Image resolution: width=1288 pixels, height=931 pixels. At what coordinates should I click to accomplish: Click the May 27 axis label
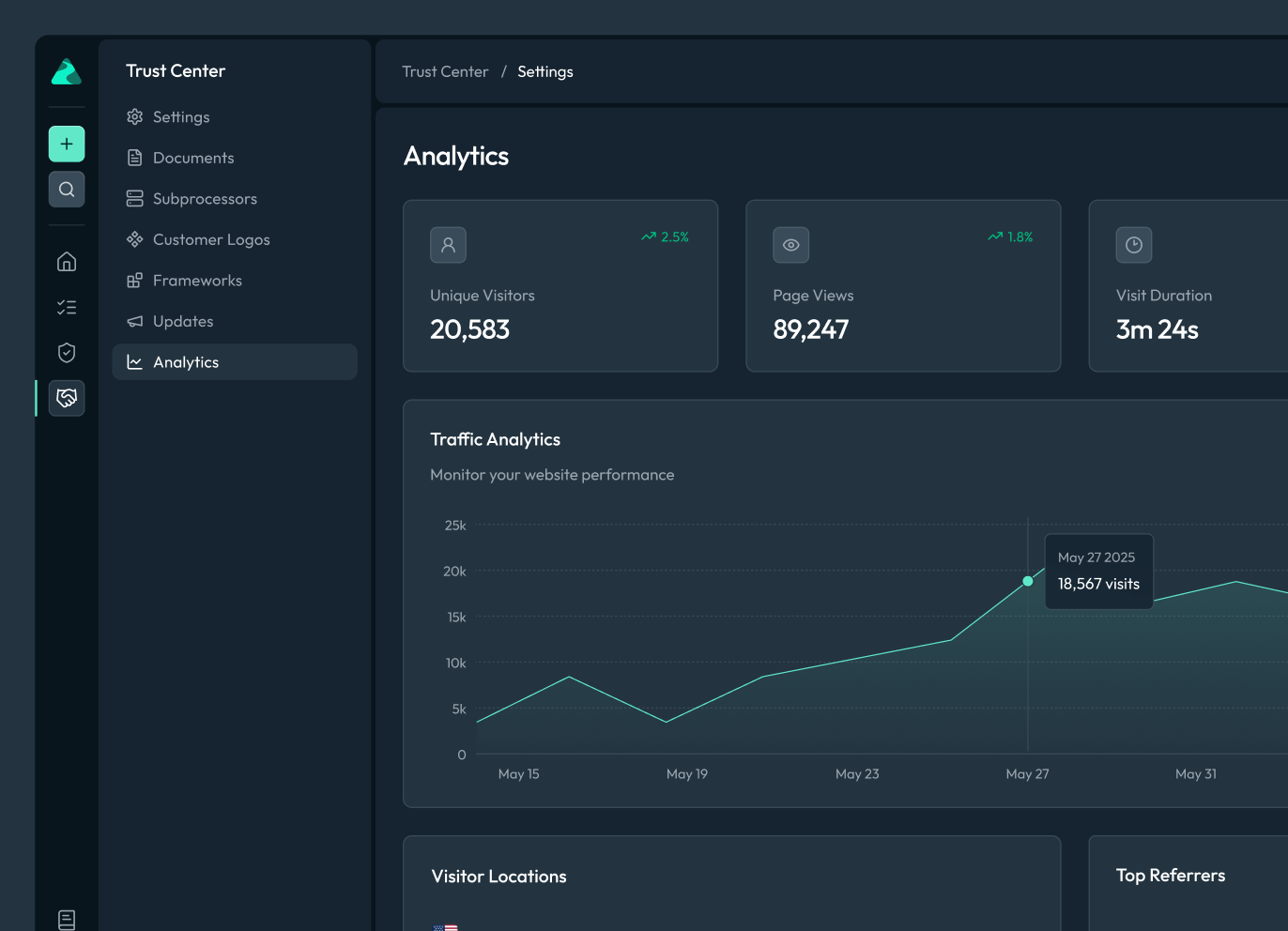[x=1027, y=774]
